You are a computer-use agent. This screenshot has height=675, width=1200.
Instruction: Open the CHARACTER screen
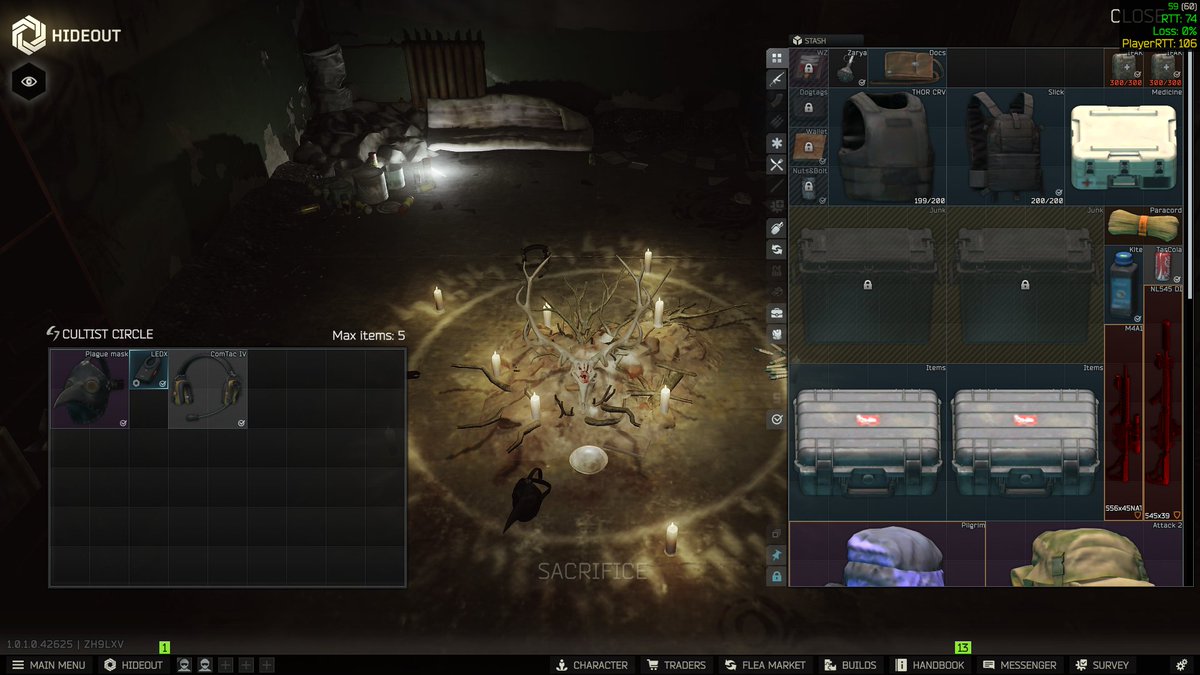point(593,665)
